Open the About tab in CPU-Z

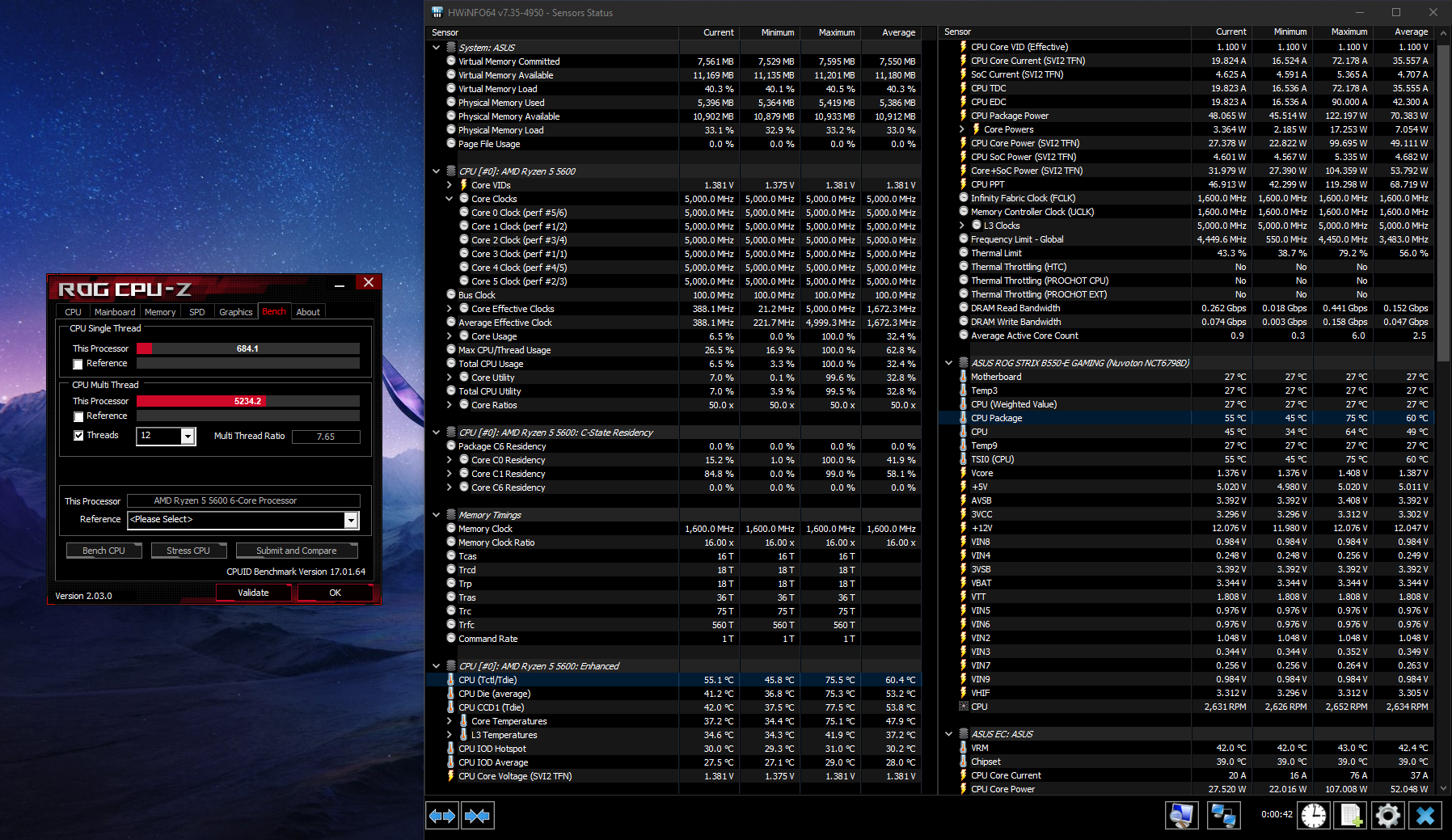pyautogui.click(x=308, y=312)
